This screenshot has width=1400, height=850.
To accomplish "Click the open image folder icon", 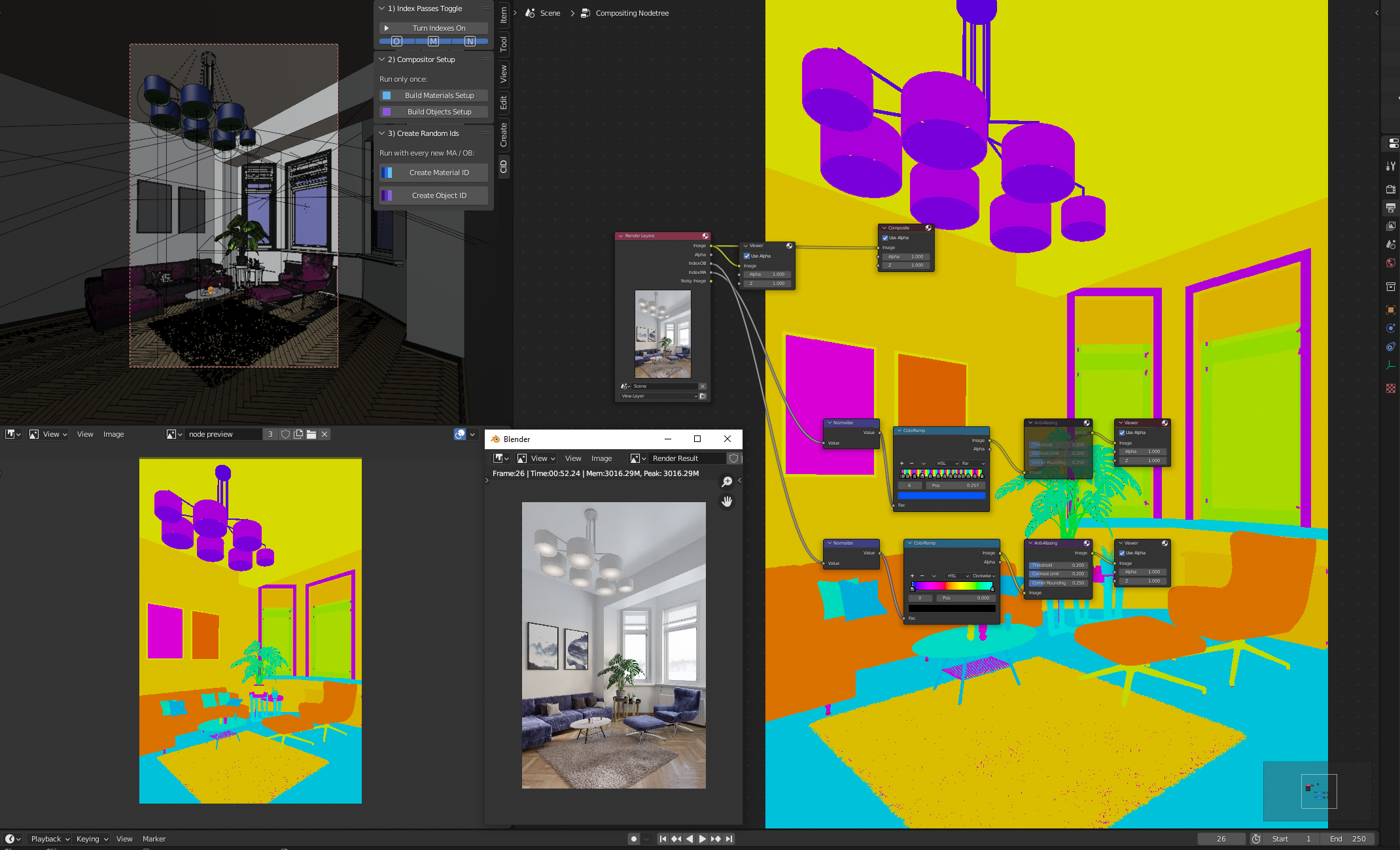I will coord(311,434).
